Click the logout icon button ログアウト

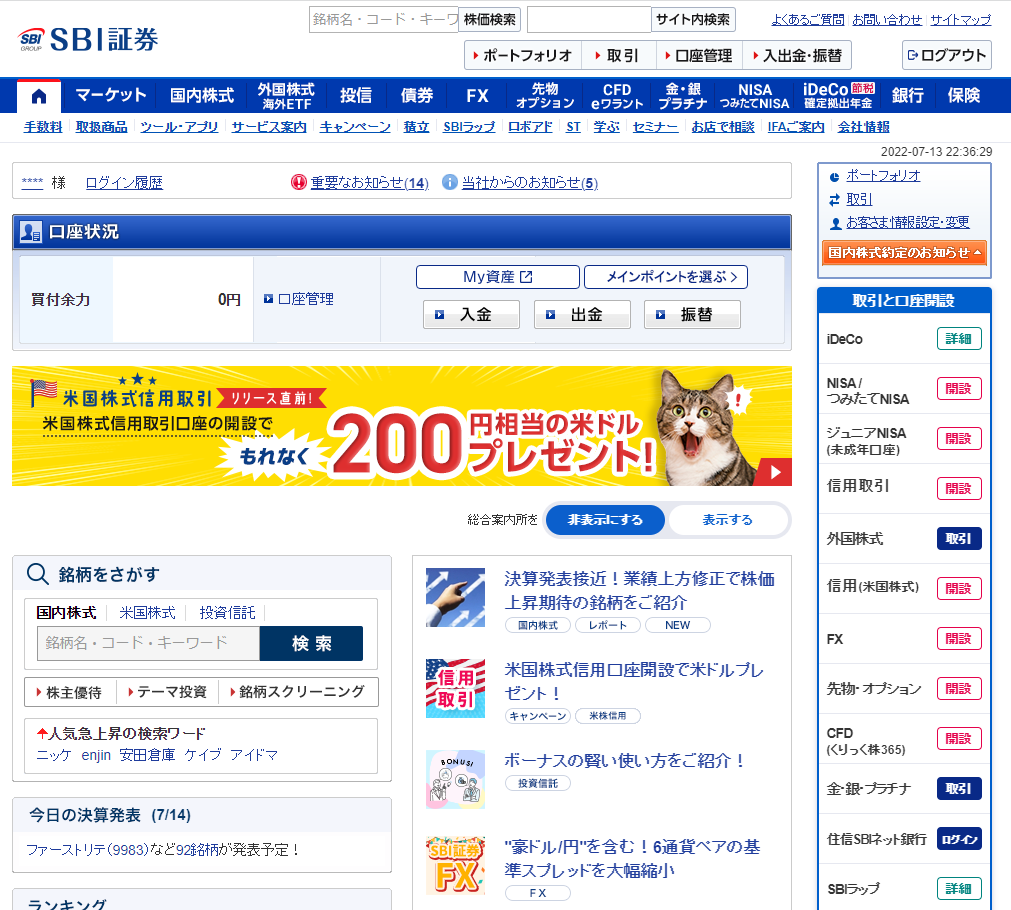pos(946,55)
